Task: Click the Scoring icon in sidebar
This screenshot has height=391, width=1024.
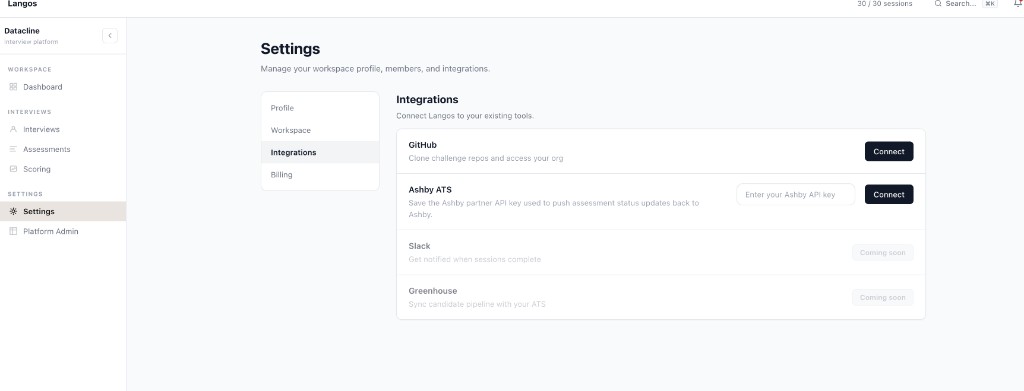Action: [x=13, y=169]
